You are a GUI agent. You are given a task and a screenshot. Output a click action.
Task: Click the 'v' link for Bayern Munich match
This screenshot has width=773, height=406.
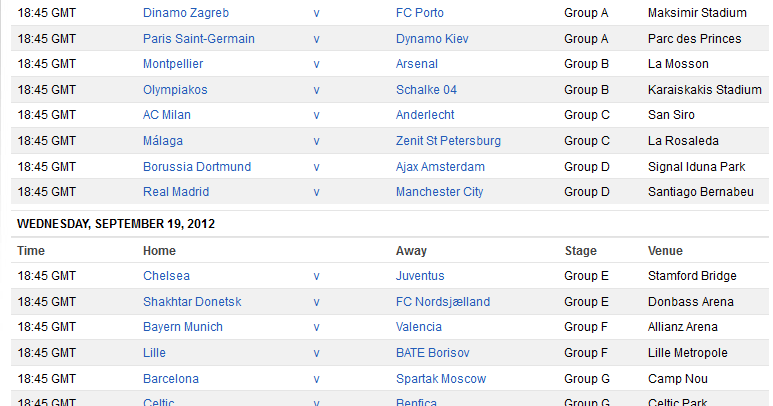tap(316, 327)
